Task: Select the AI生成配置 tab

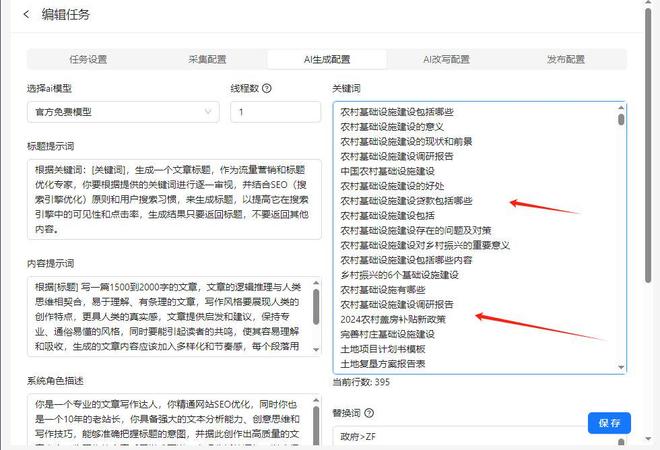Action: pyautogui.click(x=327, y=59)
